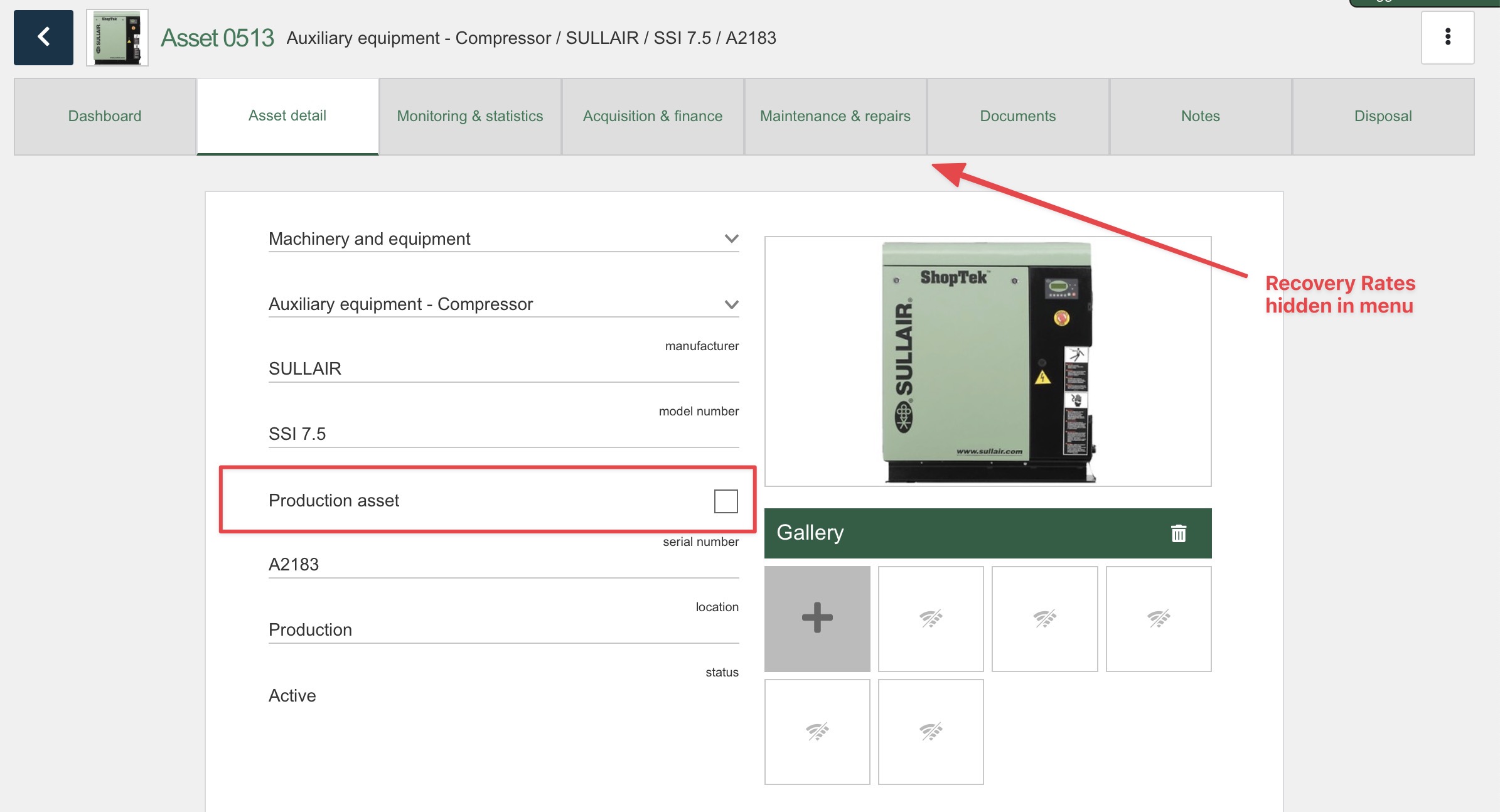Click first empty gallery slot after plus tile
Image resolution: width=1500 pixels, height=812 pixels.
coord(930,618)
